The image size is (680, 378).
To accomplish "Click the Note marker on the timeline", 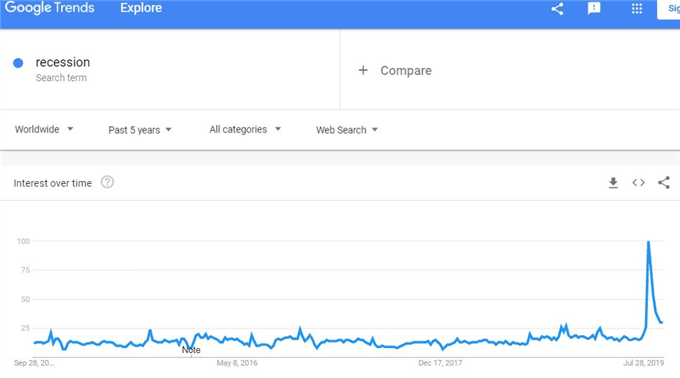I will [x=191, y=350].
